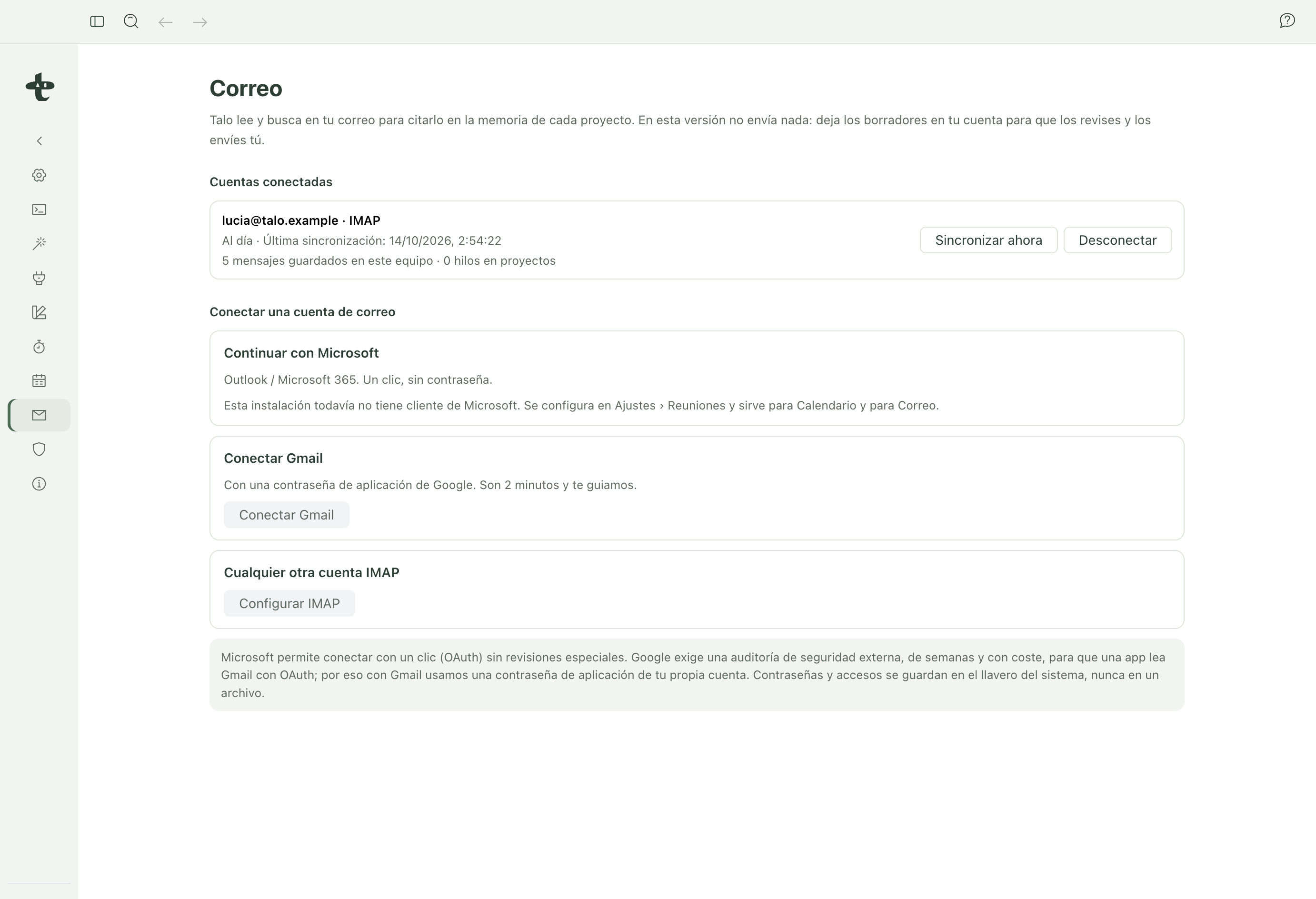Click Desconectar for lucia@talo.example
Viewport: 1316px width, 899px height.
1117,240
